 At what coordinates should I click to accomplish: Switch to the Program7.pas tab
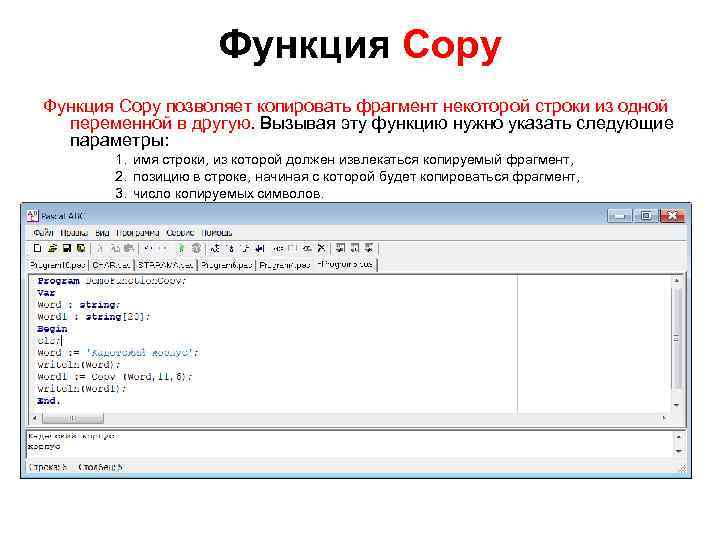point(285,265)
